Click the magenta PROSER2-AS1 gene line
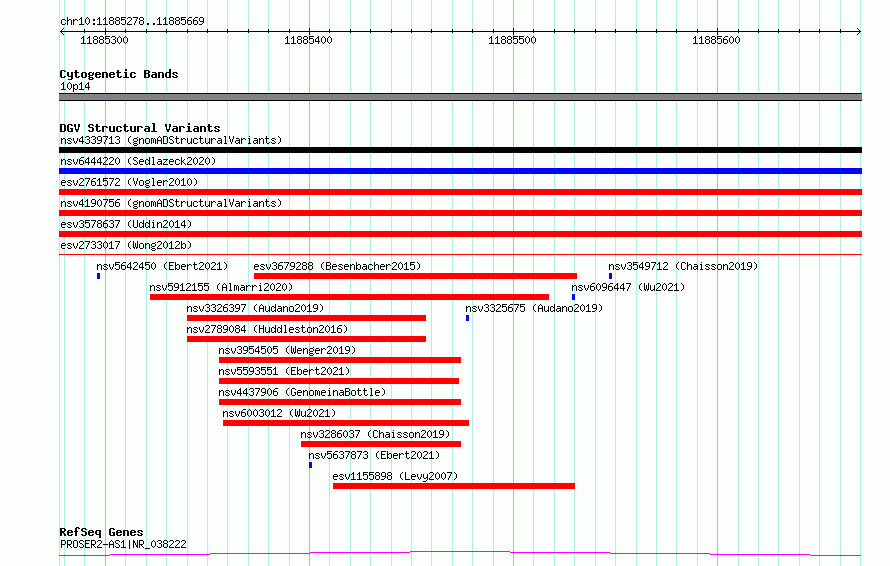Screen dimensions: 890x566 coord(460,554)
